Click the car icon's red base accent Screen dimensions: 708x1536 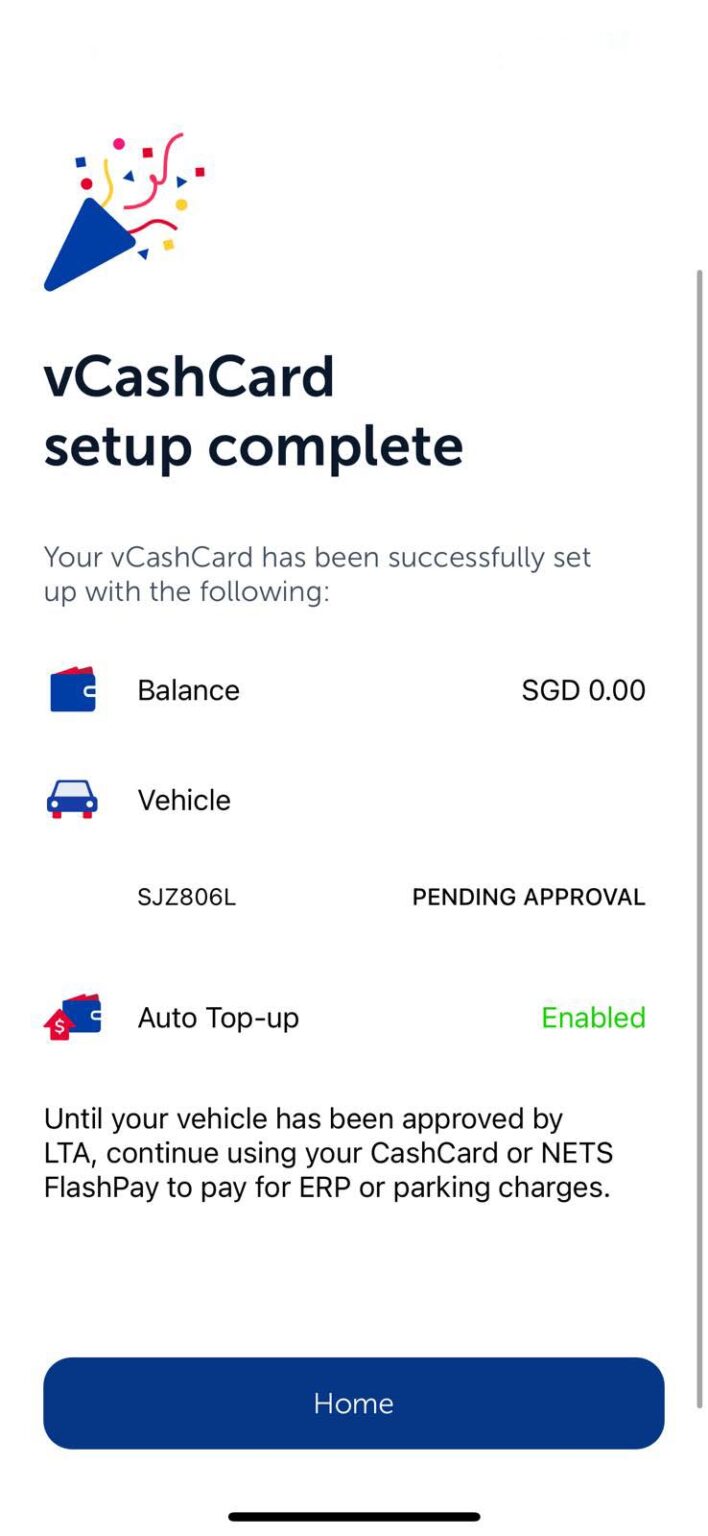tap(73, 817)
